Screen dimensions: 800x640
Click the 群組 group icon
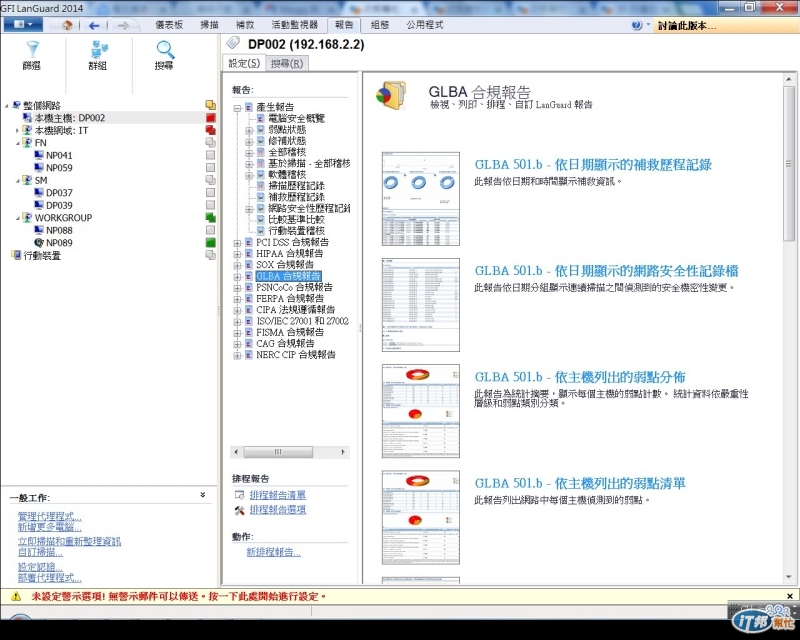point(98,50)
